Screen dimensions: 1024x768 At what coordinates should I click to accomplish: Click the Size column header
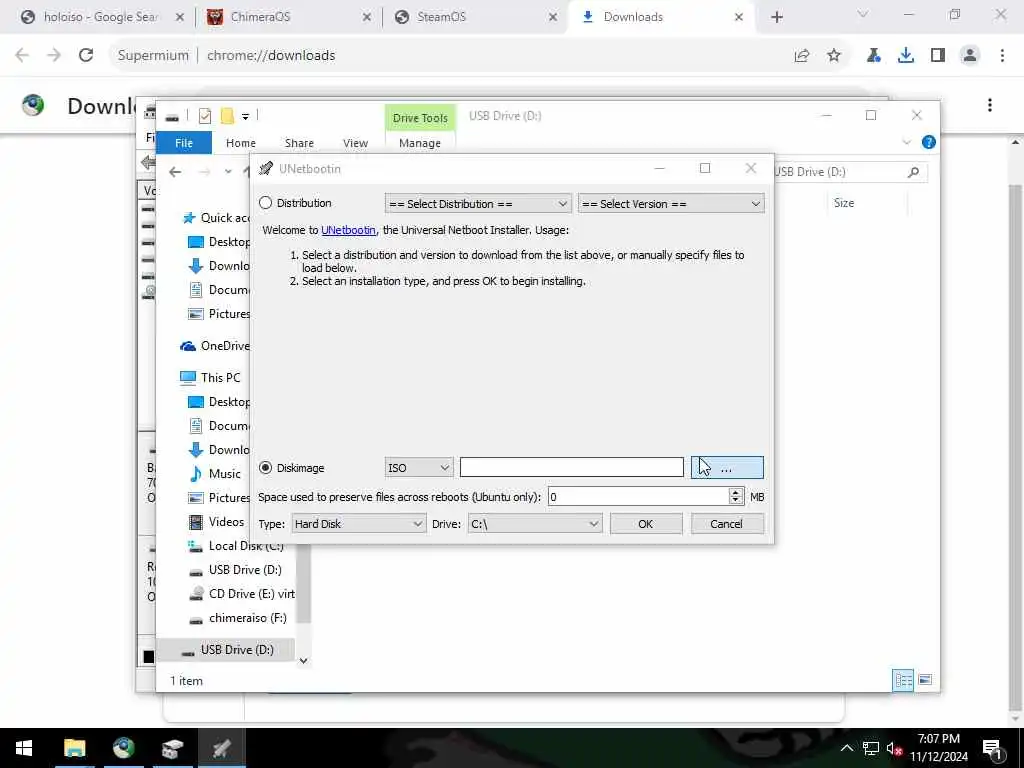click(843, 203)
